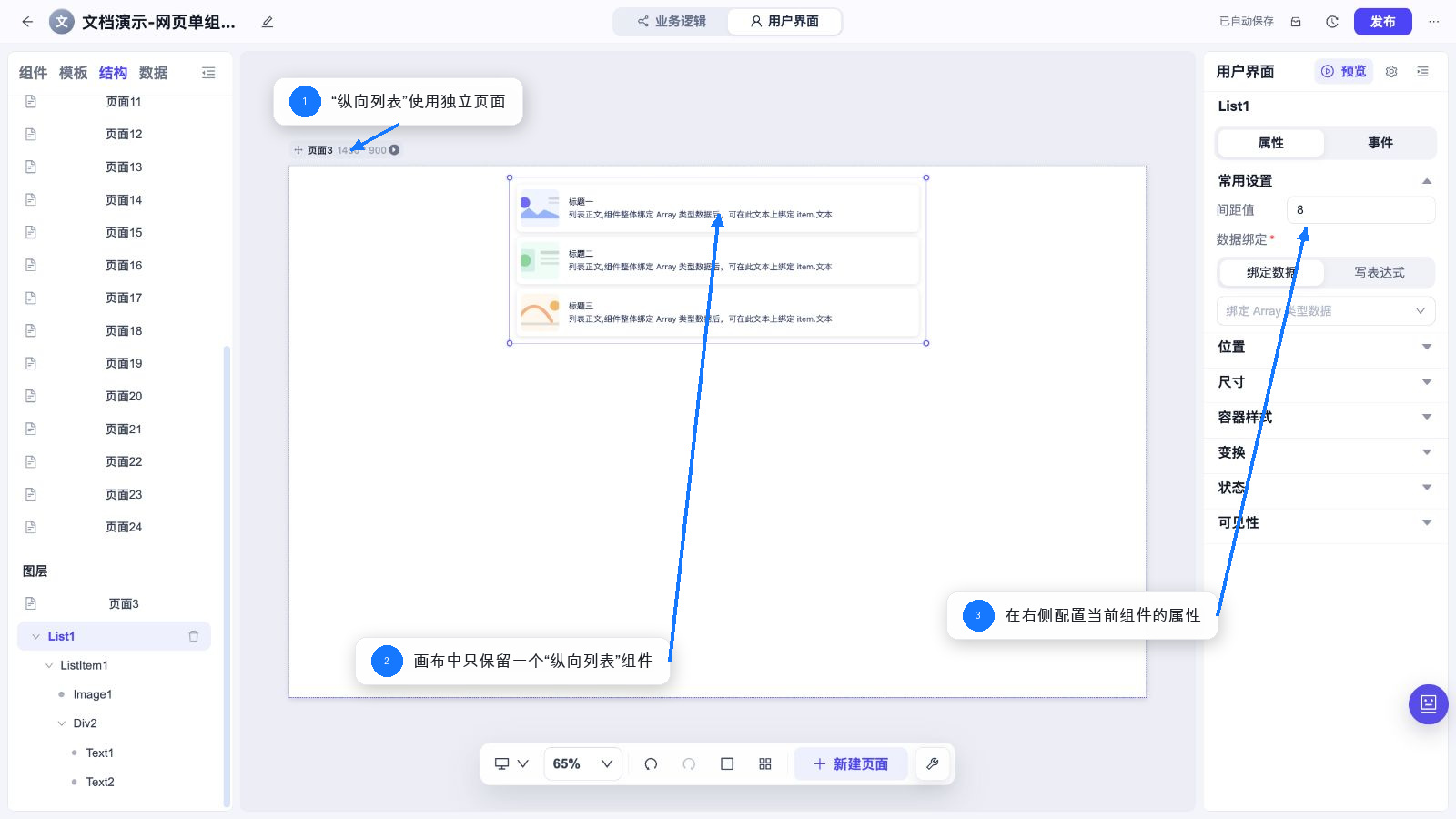
Task: Click the grid view icon in toolbar
Action: [765, 764]
